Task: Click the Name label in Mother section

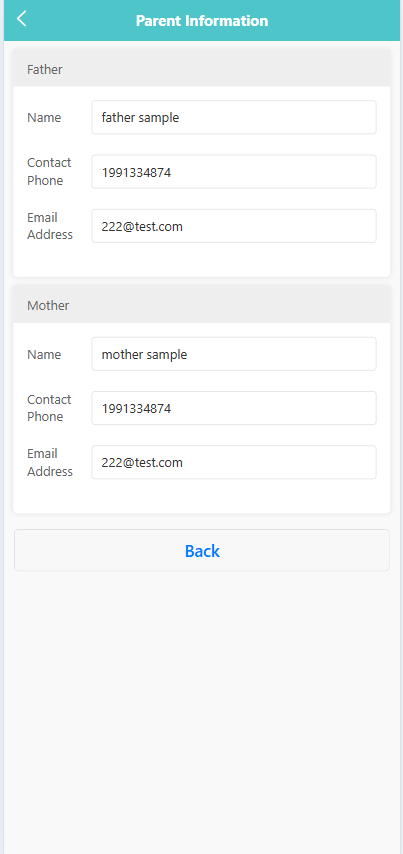Action: point(44,355)
